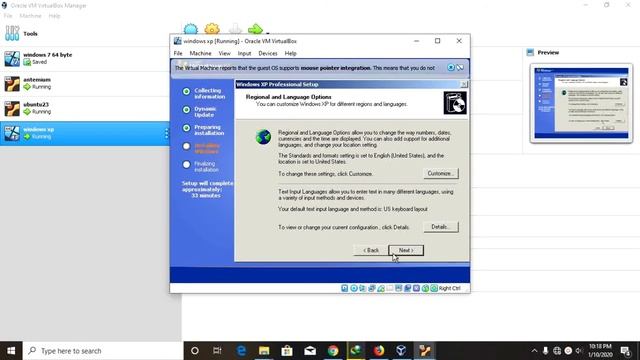Select the running VM listed above ubuntu23
The height and width of the screenshot is (360, 640).
tap(85, 83)
